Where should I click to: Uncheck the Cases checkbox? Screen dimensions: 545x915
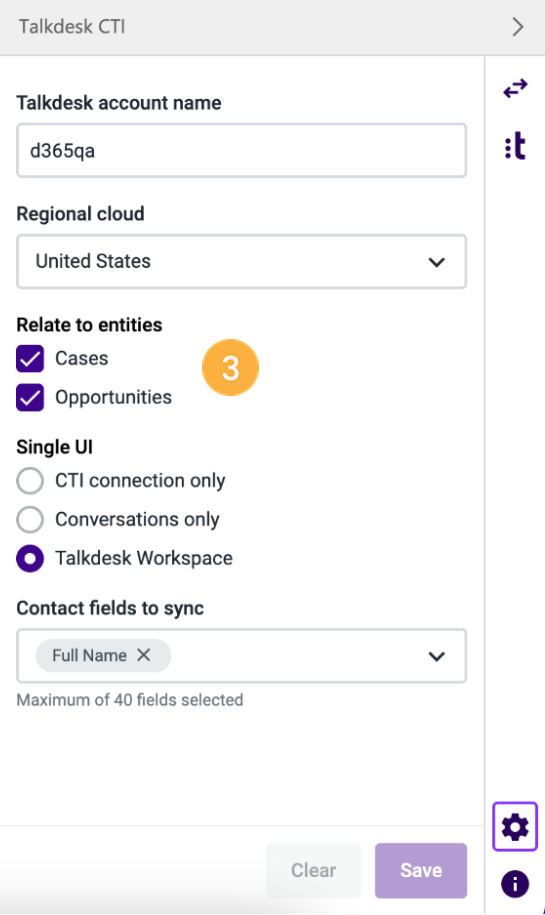tap(30, 358)
